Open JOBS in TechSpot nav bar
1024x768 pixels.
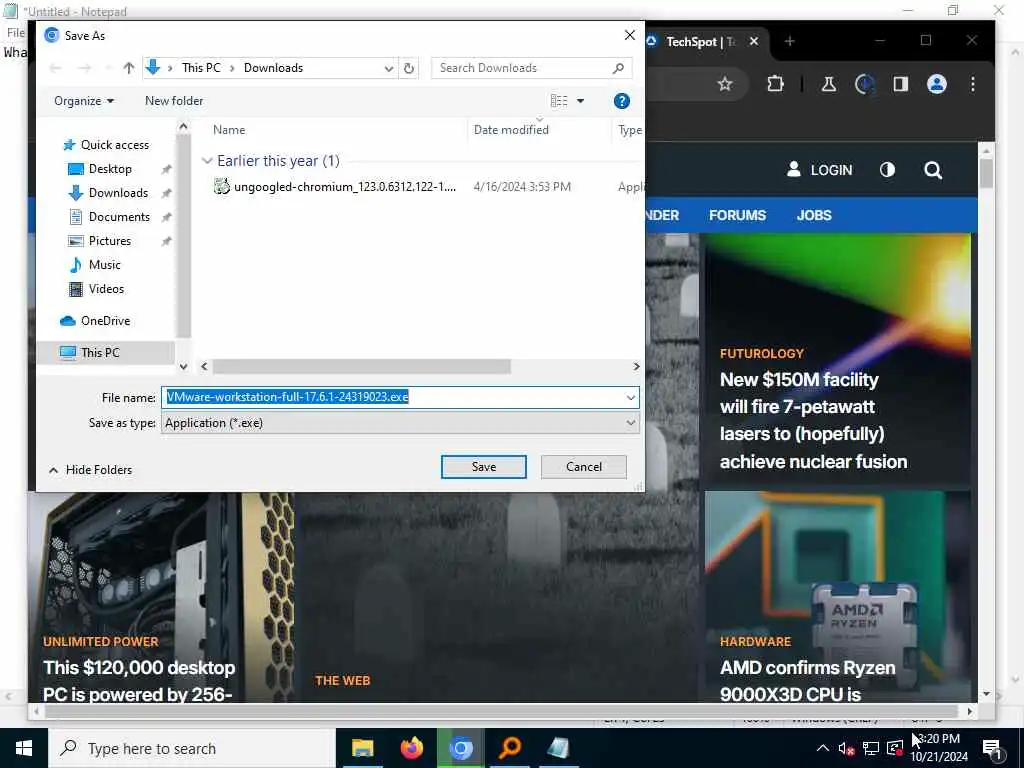814,215
